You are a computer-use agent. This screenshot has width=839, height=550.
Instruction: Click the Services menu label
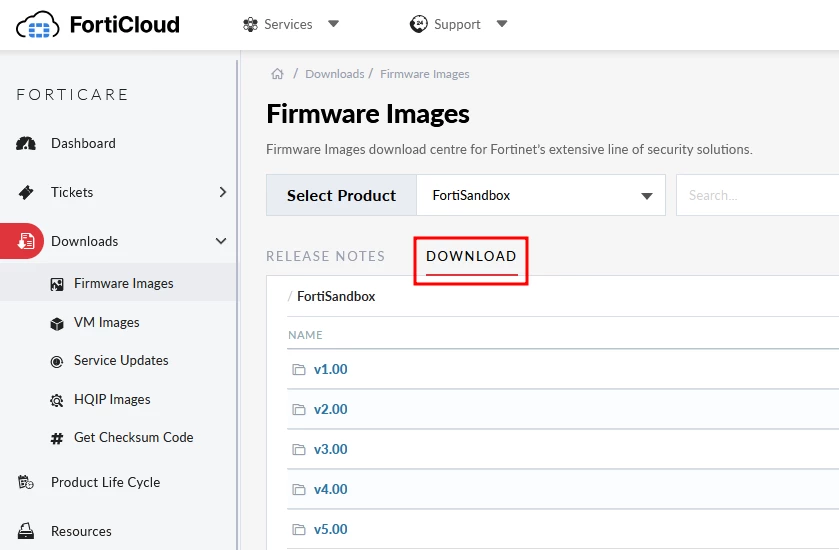click(x=288, y=25)
